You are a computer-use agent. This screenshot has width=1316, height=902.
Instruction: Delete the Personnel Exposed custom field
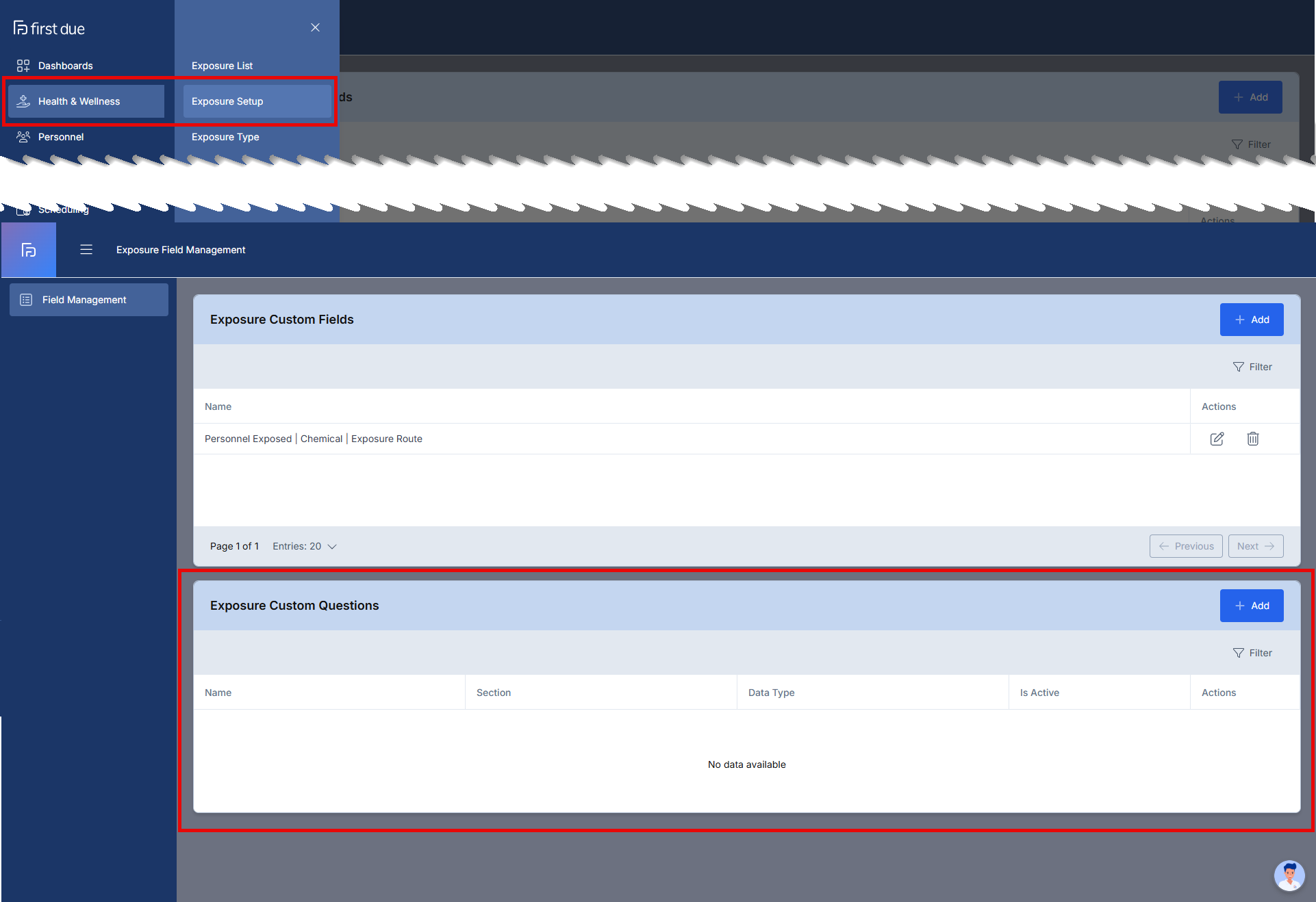click(x=1253, y=439)
